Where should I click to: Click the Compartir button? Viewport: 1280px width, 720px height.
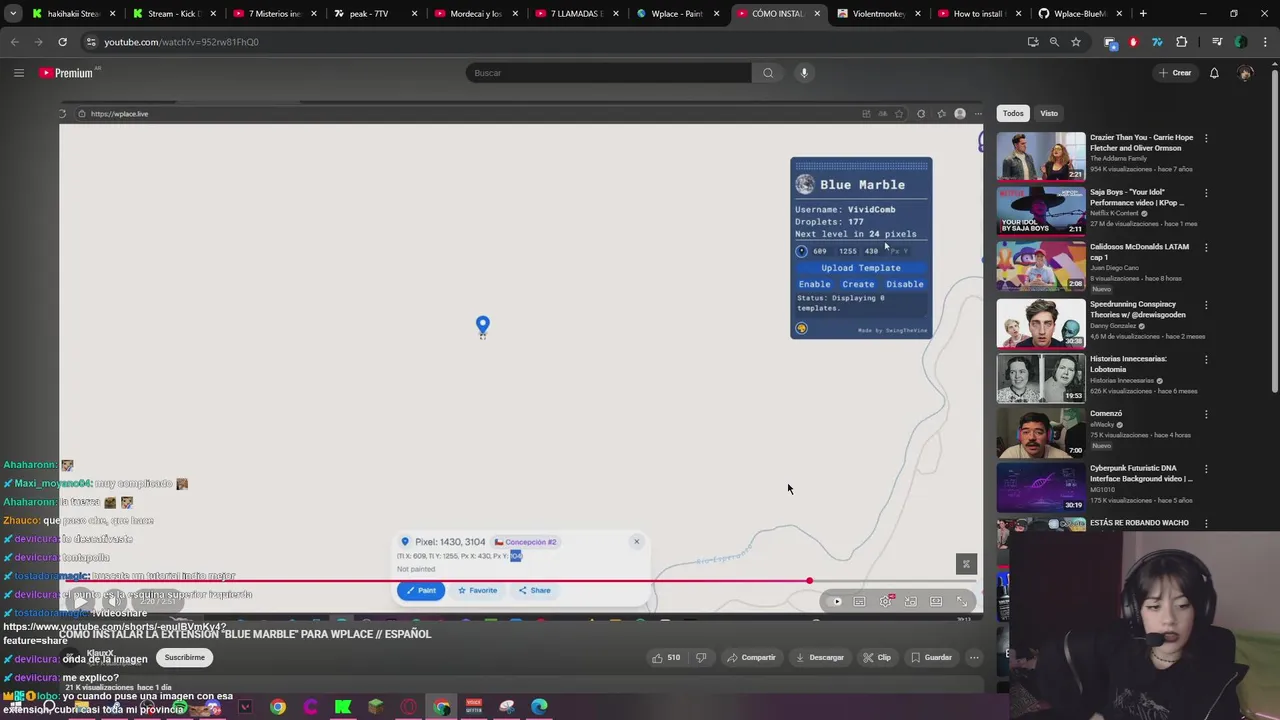point(751,657)
